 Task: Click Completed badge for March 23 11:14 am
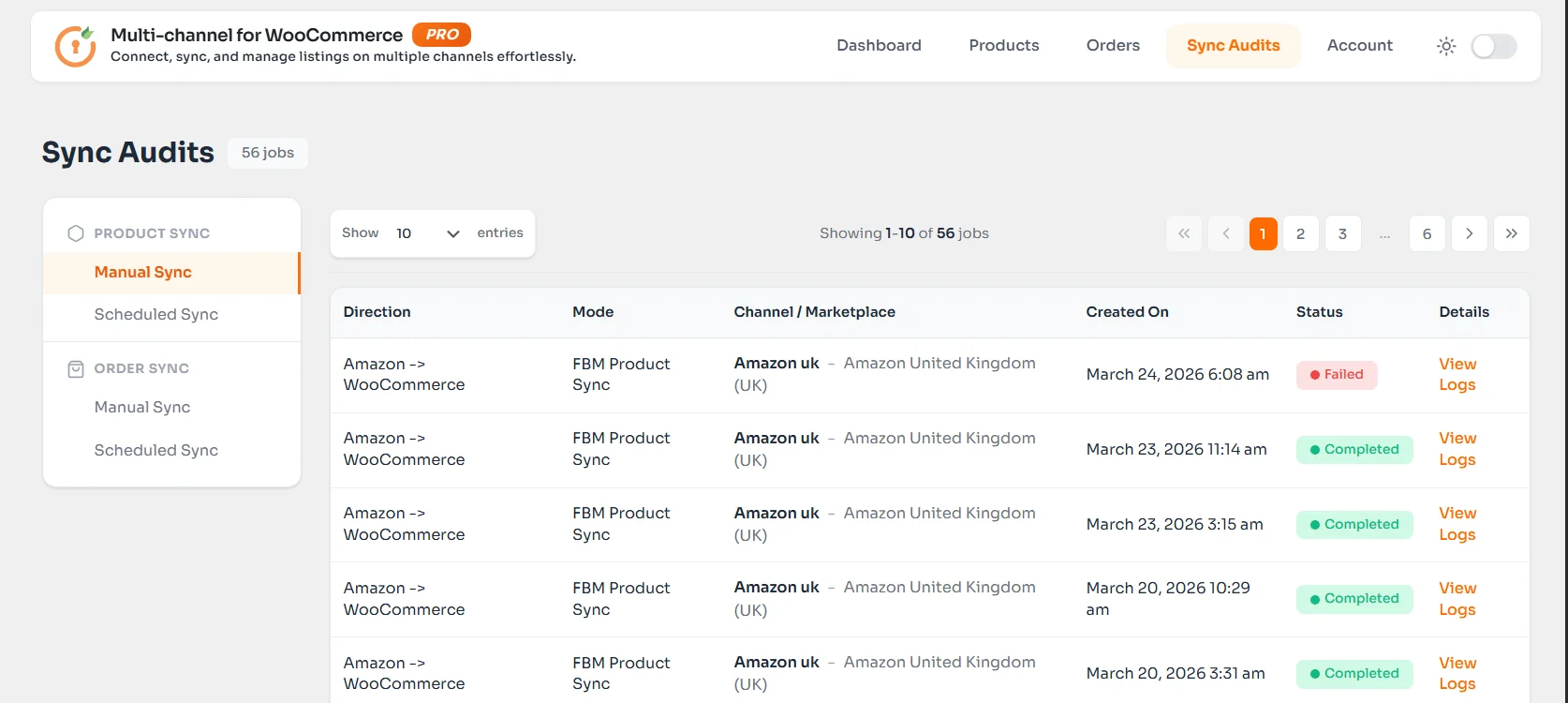(1354, 450)
